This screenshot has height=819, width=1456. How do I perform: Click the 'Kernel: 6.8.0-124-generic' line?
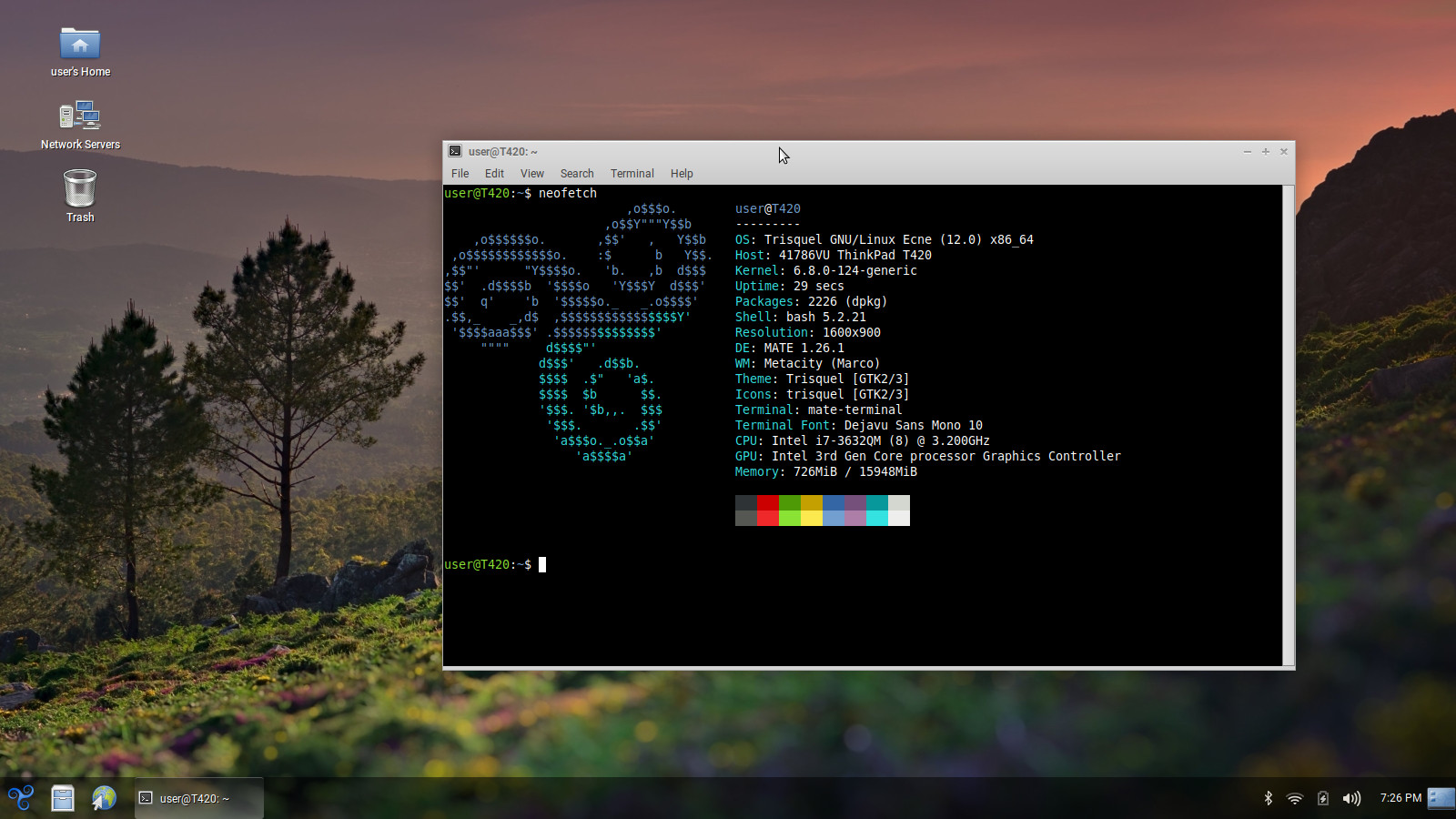click(826, 270)
